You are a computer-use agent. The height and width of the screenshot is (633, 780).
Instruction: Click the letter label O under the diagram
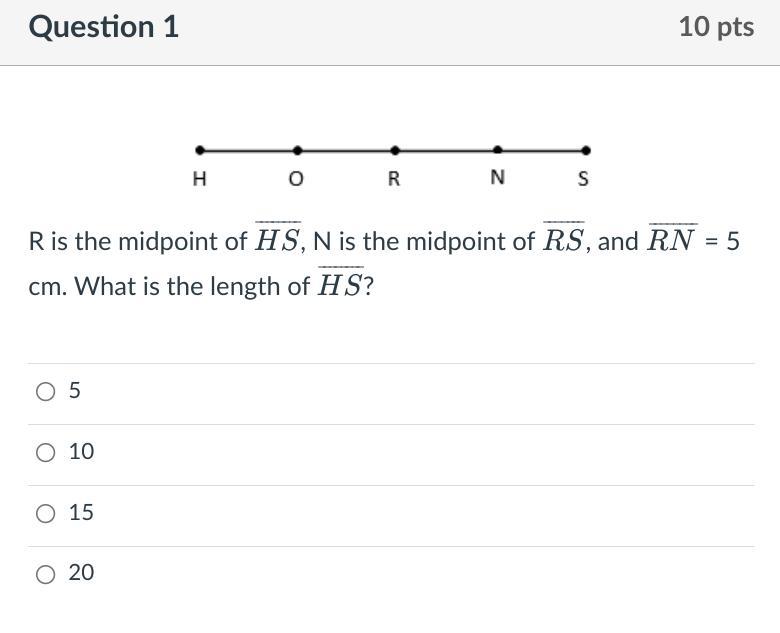coord(295,180)
